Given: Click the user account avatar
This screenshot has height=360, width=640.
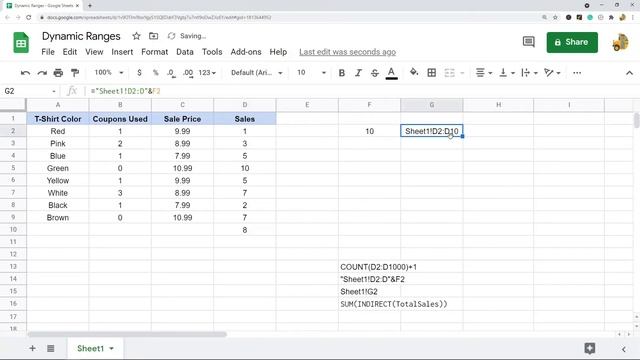Looking at the screenshot, I should (x=620, y=42).
